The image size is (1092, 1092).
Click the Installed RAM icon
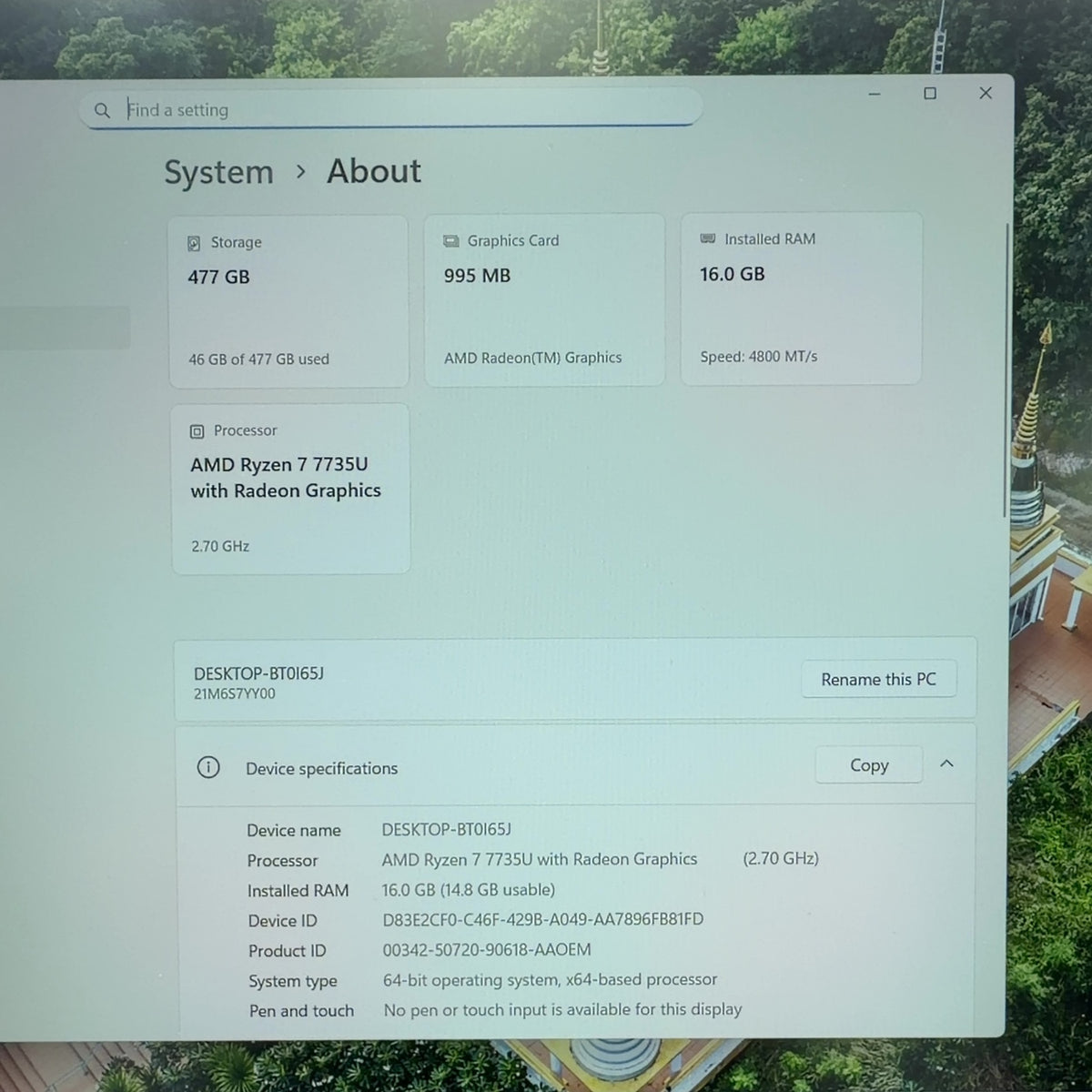point(708,238)
